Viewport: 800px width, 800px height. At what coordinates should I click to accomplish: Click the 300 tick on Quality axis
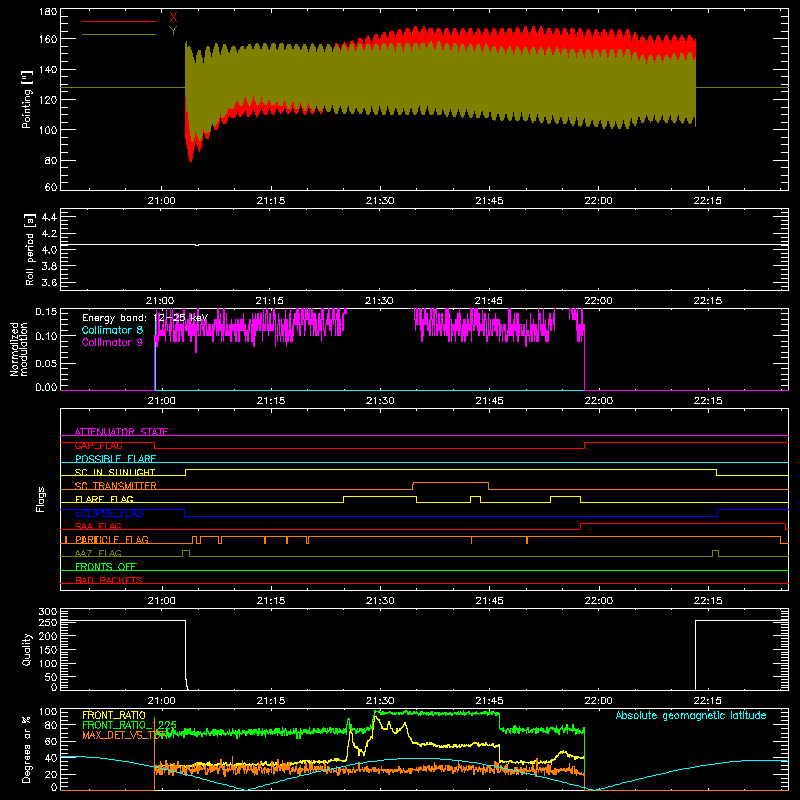[x=48, y=611]
